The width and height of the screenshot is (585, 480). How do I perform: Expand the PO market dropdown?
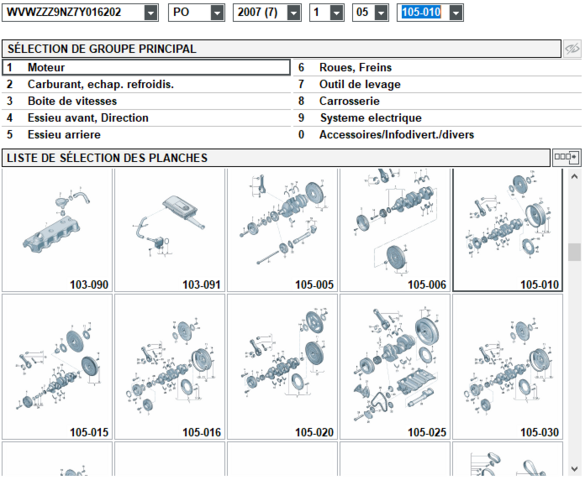(217, 13)
